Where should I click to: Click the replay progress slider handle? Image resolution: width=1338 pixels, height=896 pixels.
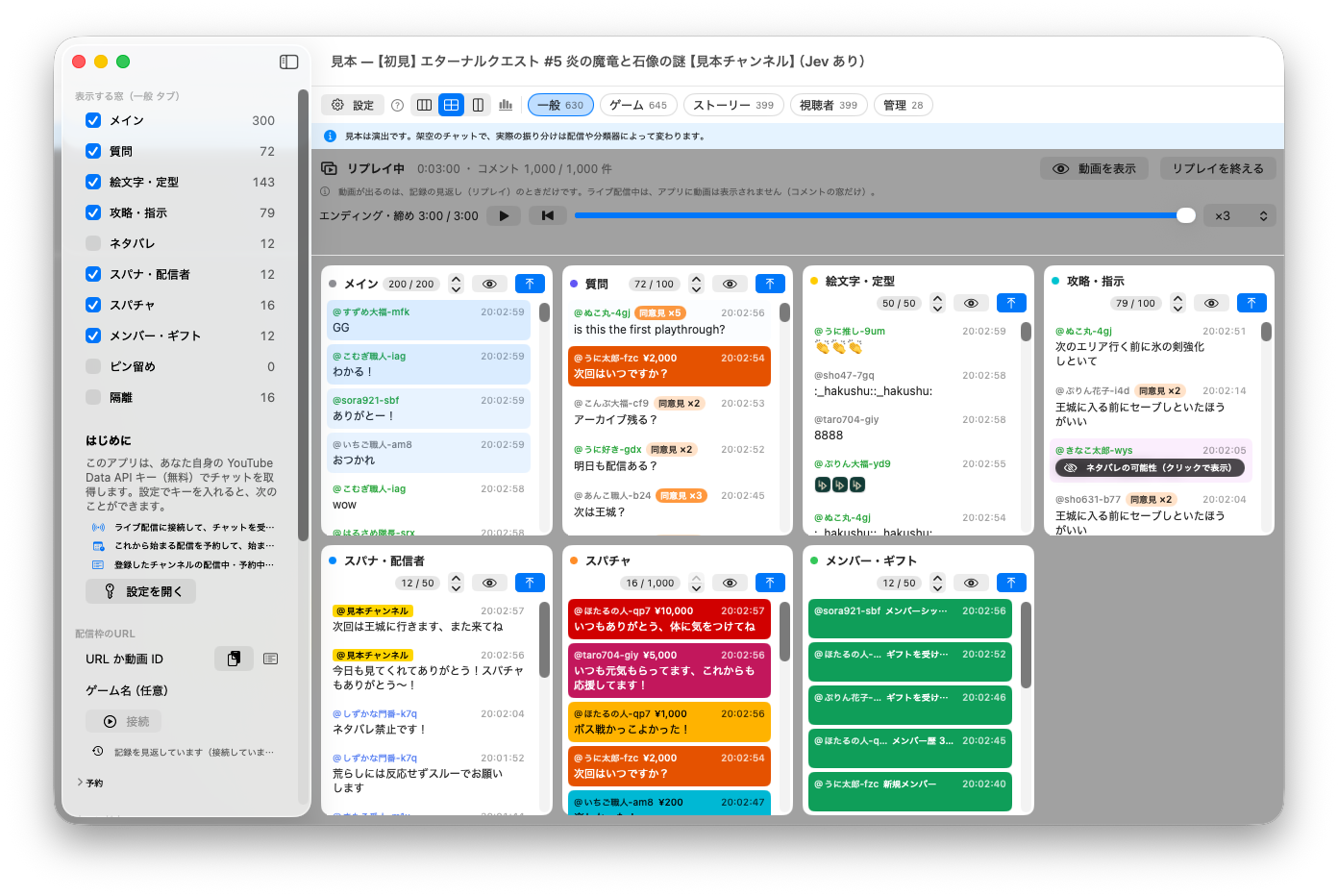(1186, 215)
